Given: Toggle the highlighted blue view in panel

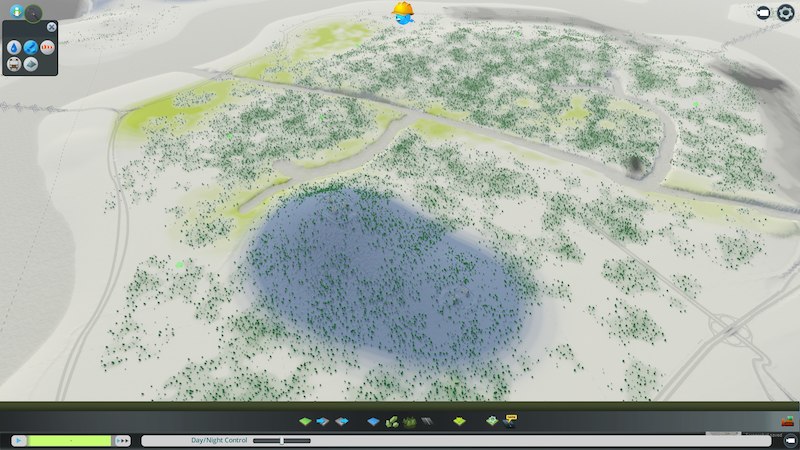Looking at the screenshot, I should [x=30, y=47].
